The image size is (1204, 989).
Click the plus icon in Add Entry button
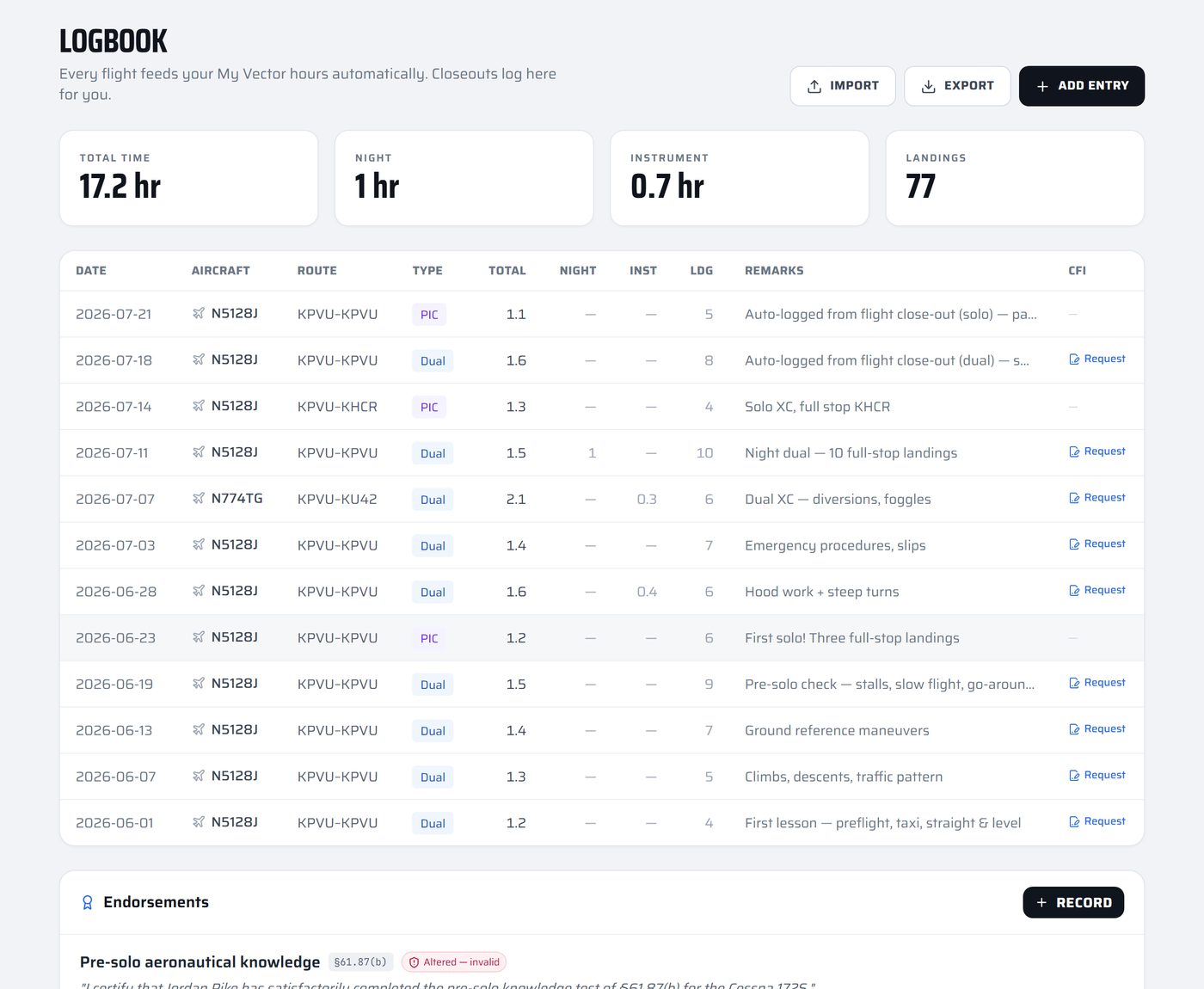click(x=1042, y=87)
